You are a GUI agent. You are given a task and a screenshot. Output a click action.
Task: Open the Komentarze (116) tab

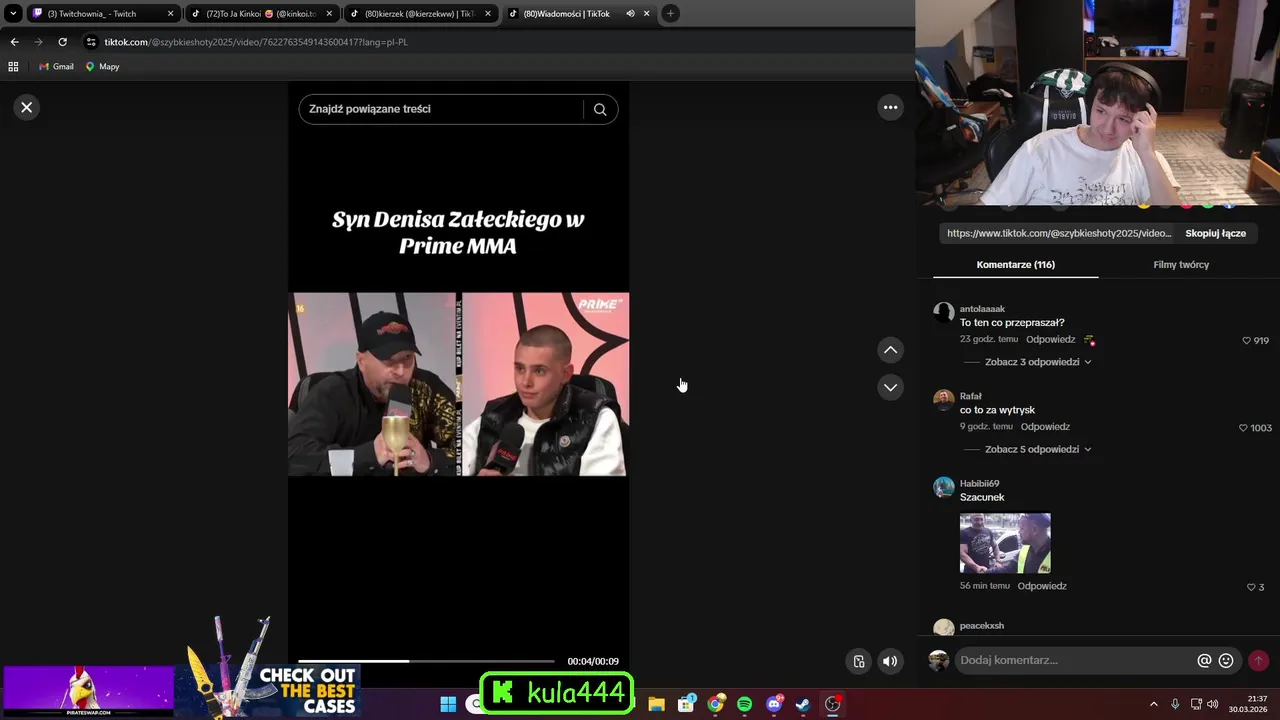[1015, 265]
